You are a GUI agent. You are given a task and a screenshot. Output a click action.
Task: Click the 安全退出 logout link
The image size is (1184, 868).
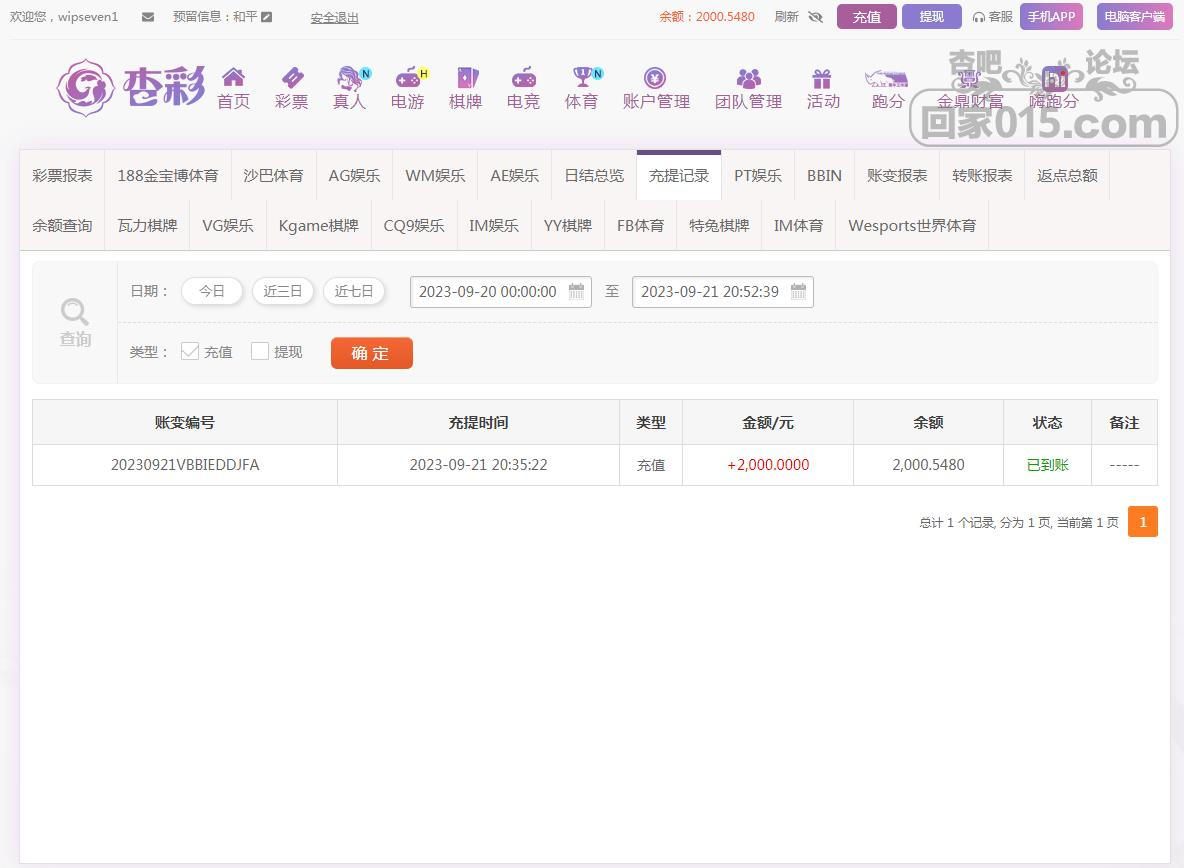334,17
